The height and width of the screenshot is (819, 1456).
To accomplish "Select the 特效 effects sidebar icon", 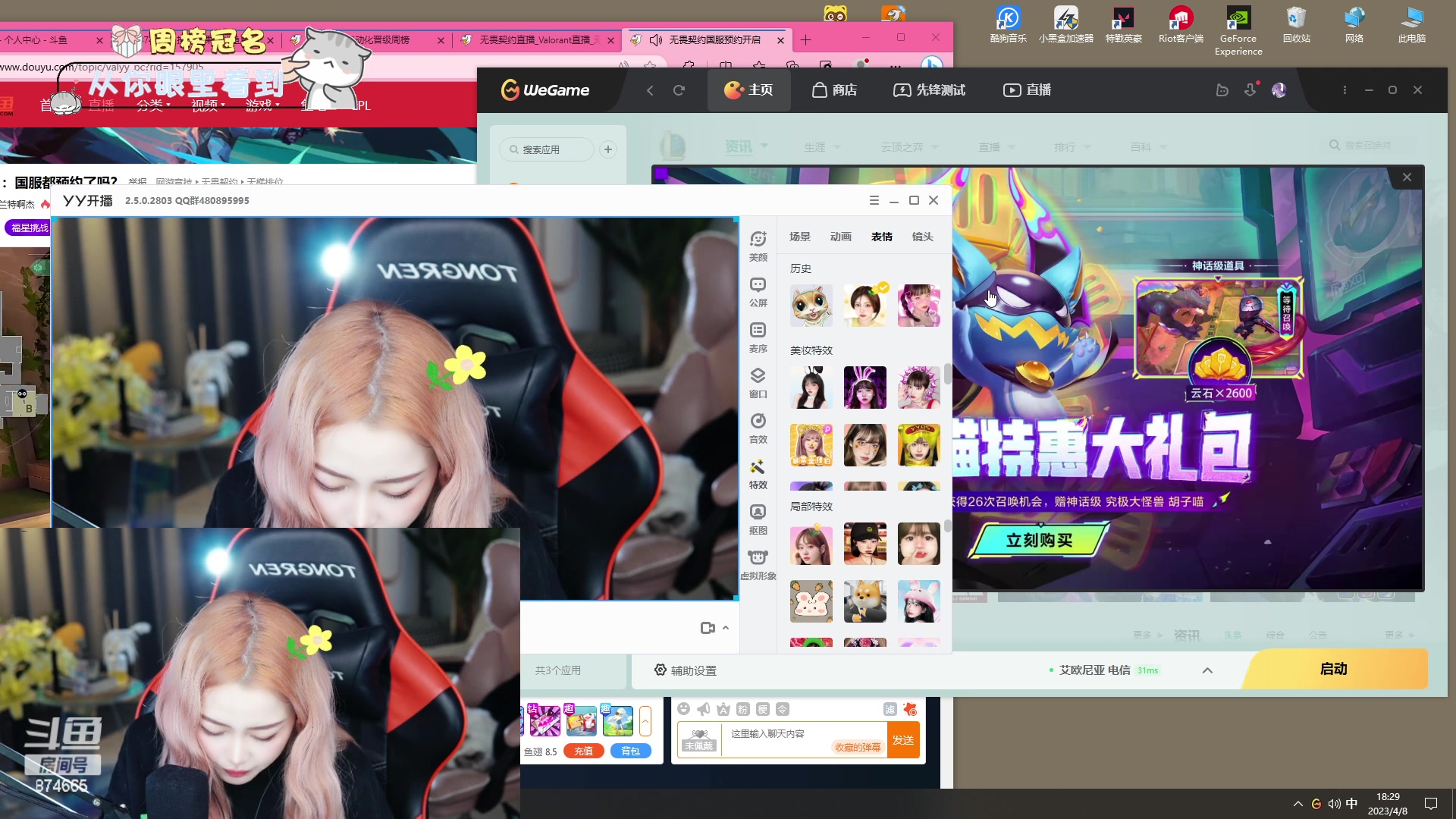I will coord(758,474).
